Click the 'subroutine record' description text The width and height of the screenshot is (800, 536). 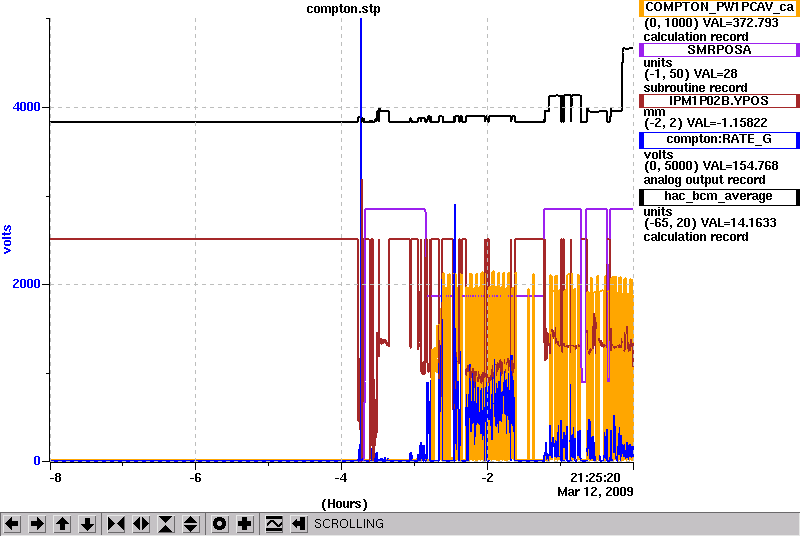(695, 88)
